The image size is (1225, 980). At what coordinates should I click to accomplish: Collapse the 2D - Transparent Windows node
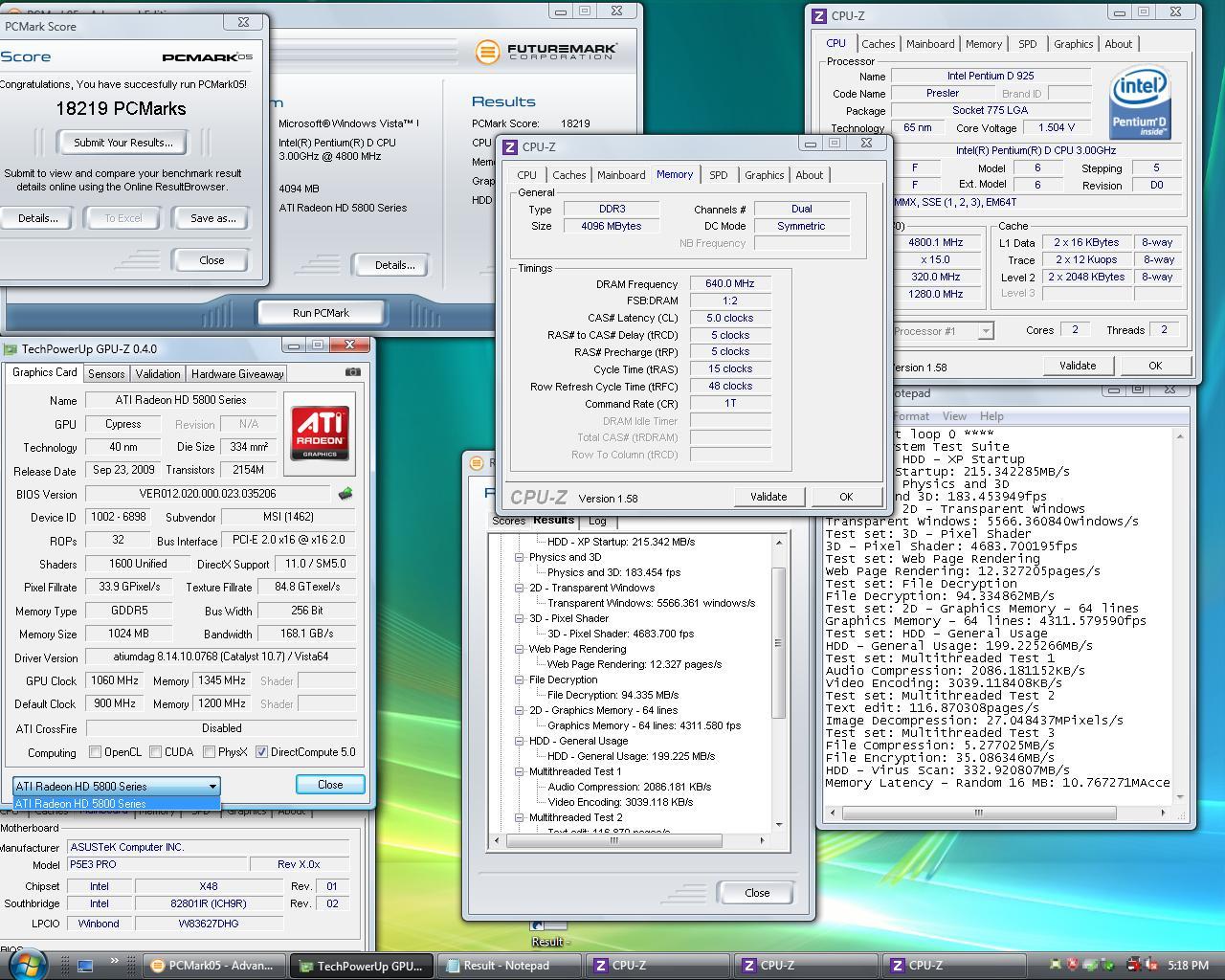point(520,588)
